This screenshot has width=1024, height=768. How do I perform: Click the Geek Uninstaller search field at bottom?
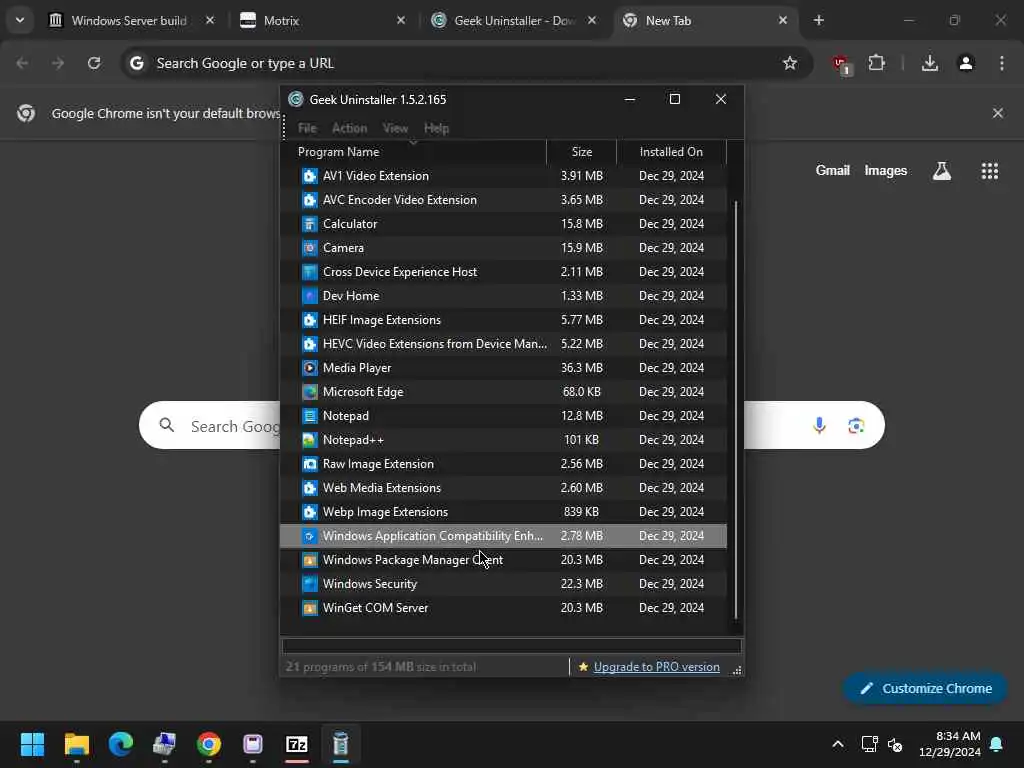click(512, 646)
